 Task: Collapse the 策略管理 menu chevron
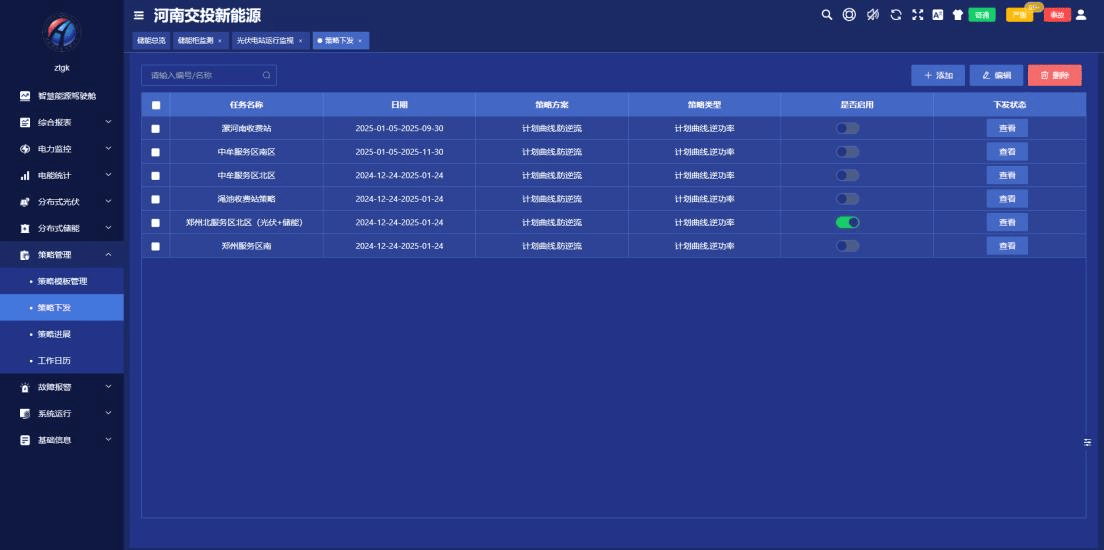(108, 254)
